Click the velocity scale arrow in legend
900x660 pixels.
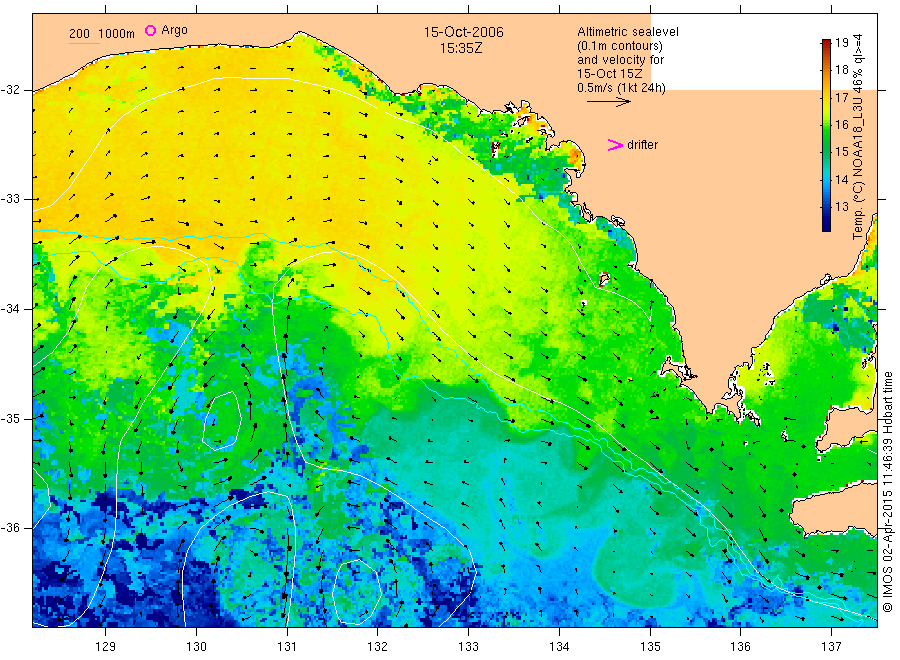click(608, 102)
